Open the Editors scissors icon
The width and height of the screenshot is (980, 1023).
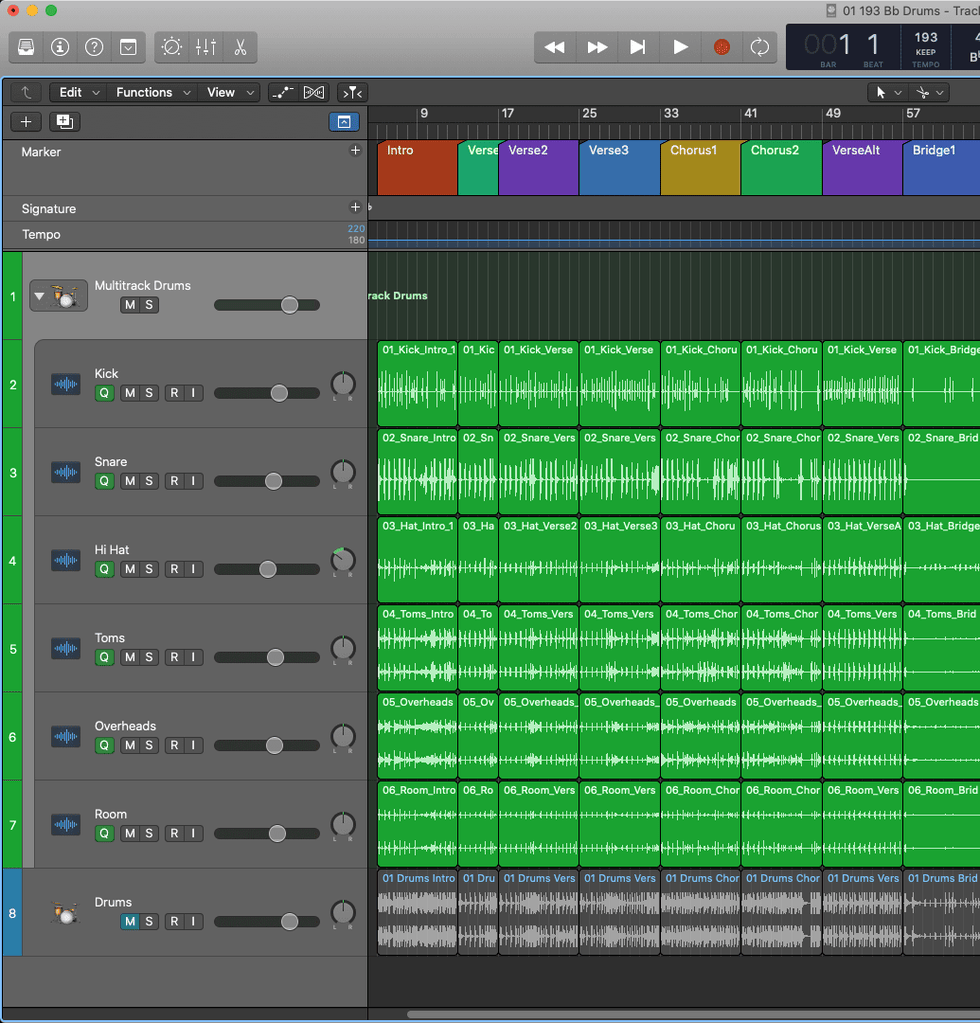[x=240, y=47]
